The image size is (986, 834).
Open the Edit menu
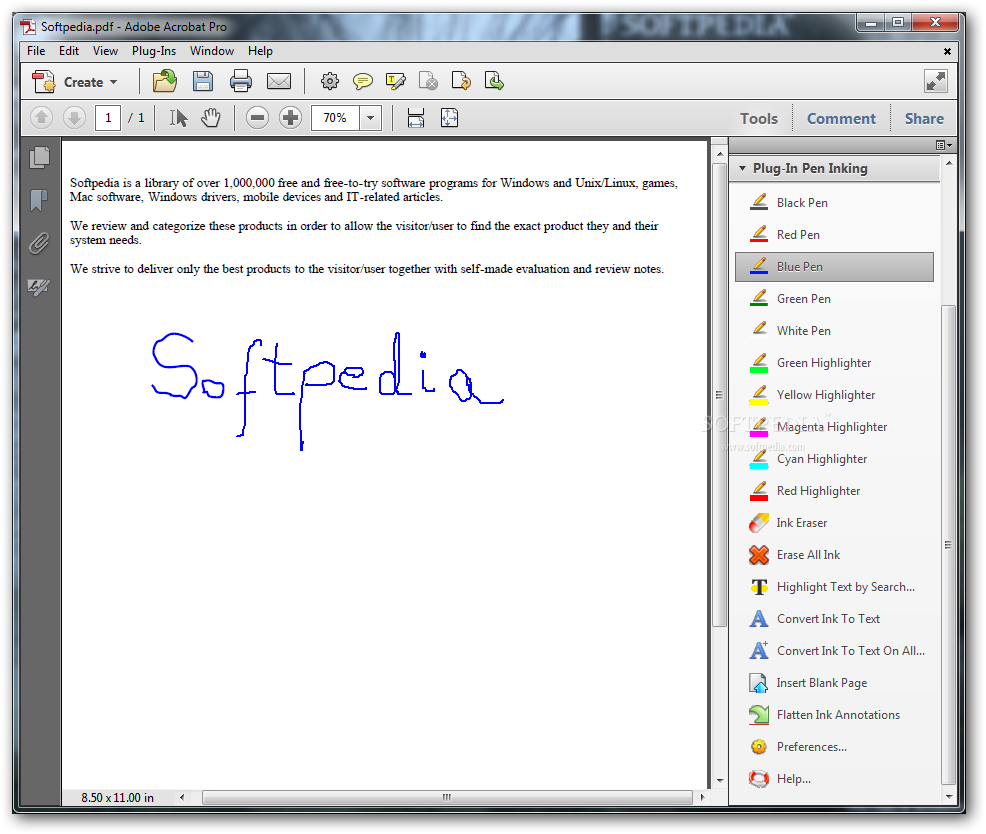[69, 51]
